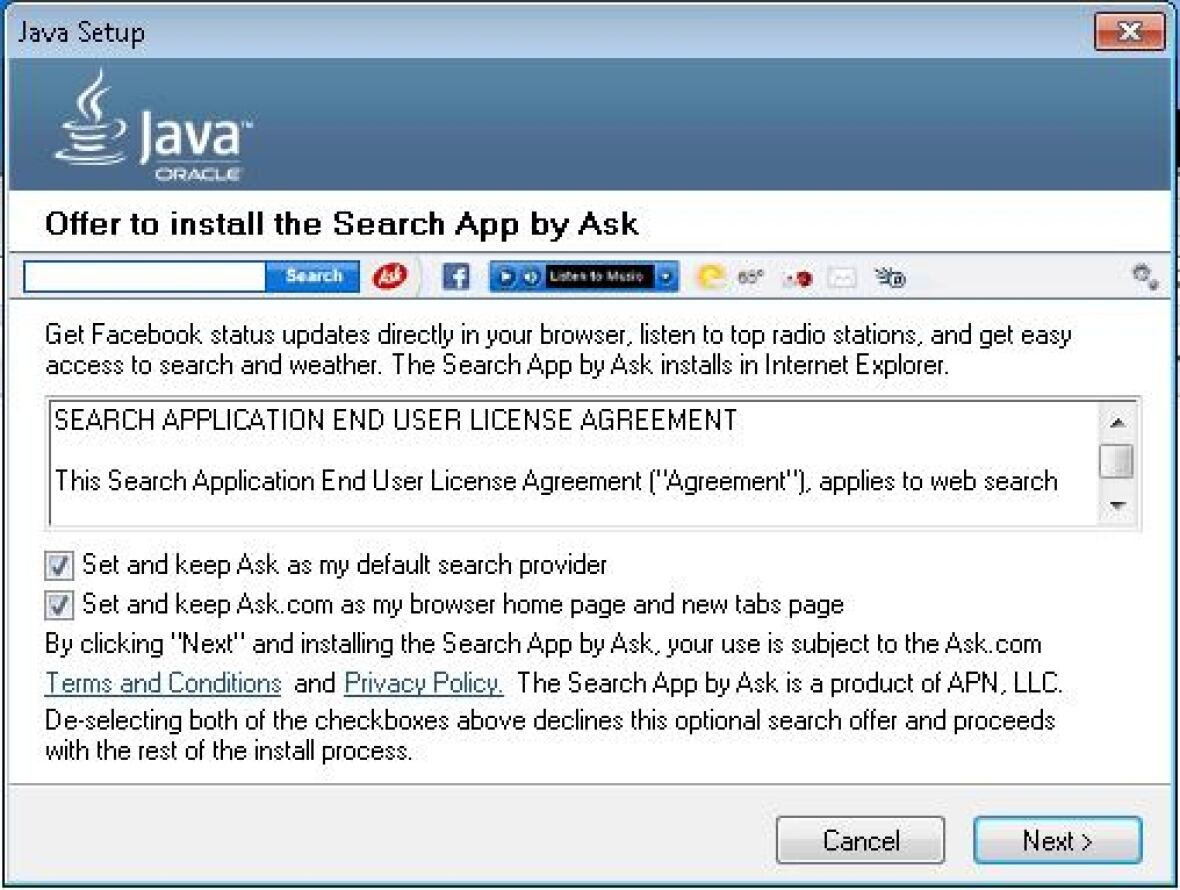1180x890 pixels.
Task: Click the Facebook icon in the toolbar
Action: pyautogui.click(x=456, y=277)
